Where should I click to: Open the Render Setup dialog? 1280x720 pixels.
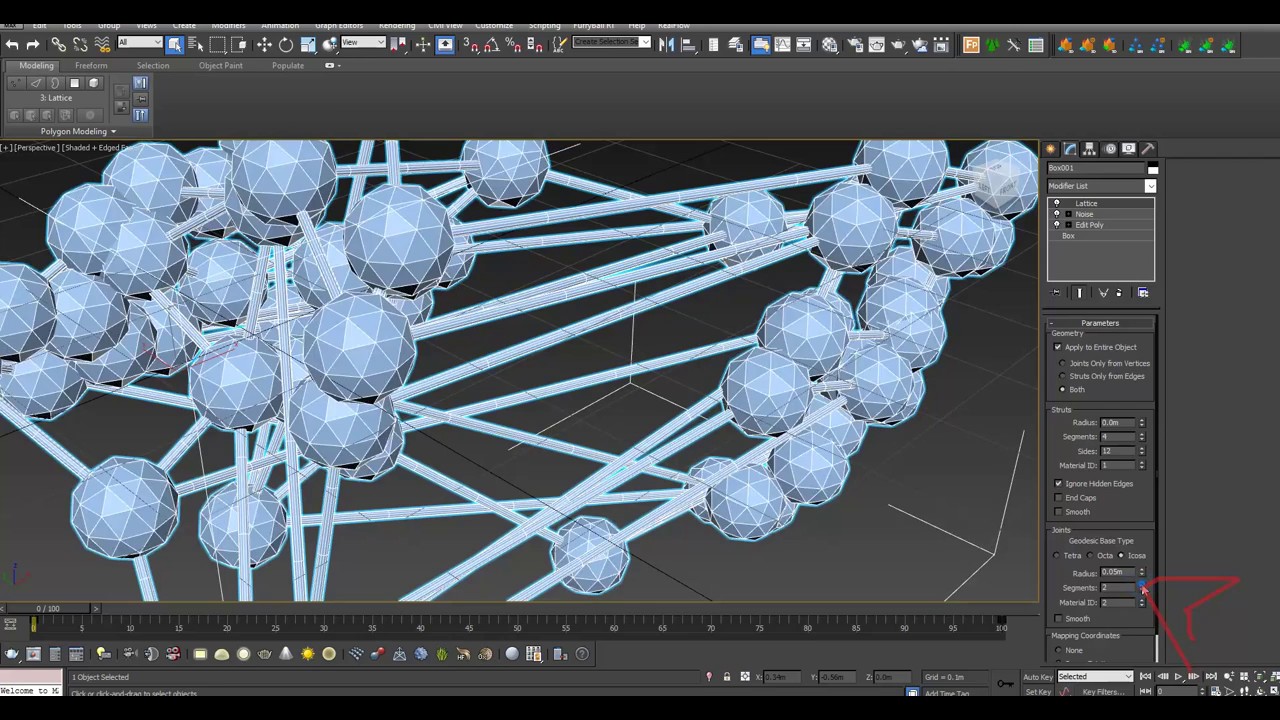855,45
